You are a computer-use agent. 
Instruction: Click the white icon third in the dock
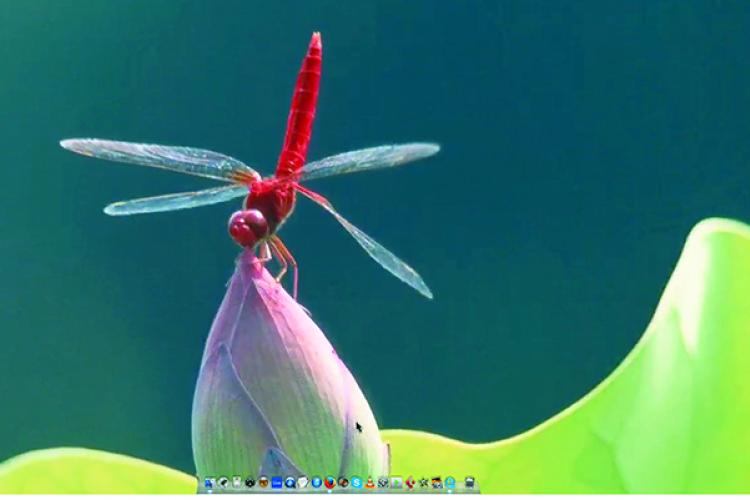tap(237, 482)
